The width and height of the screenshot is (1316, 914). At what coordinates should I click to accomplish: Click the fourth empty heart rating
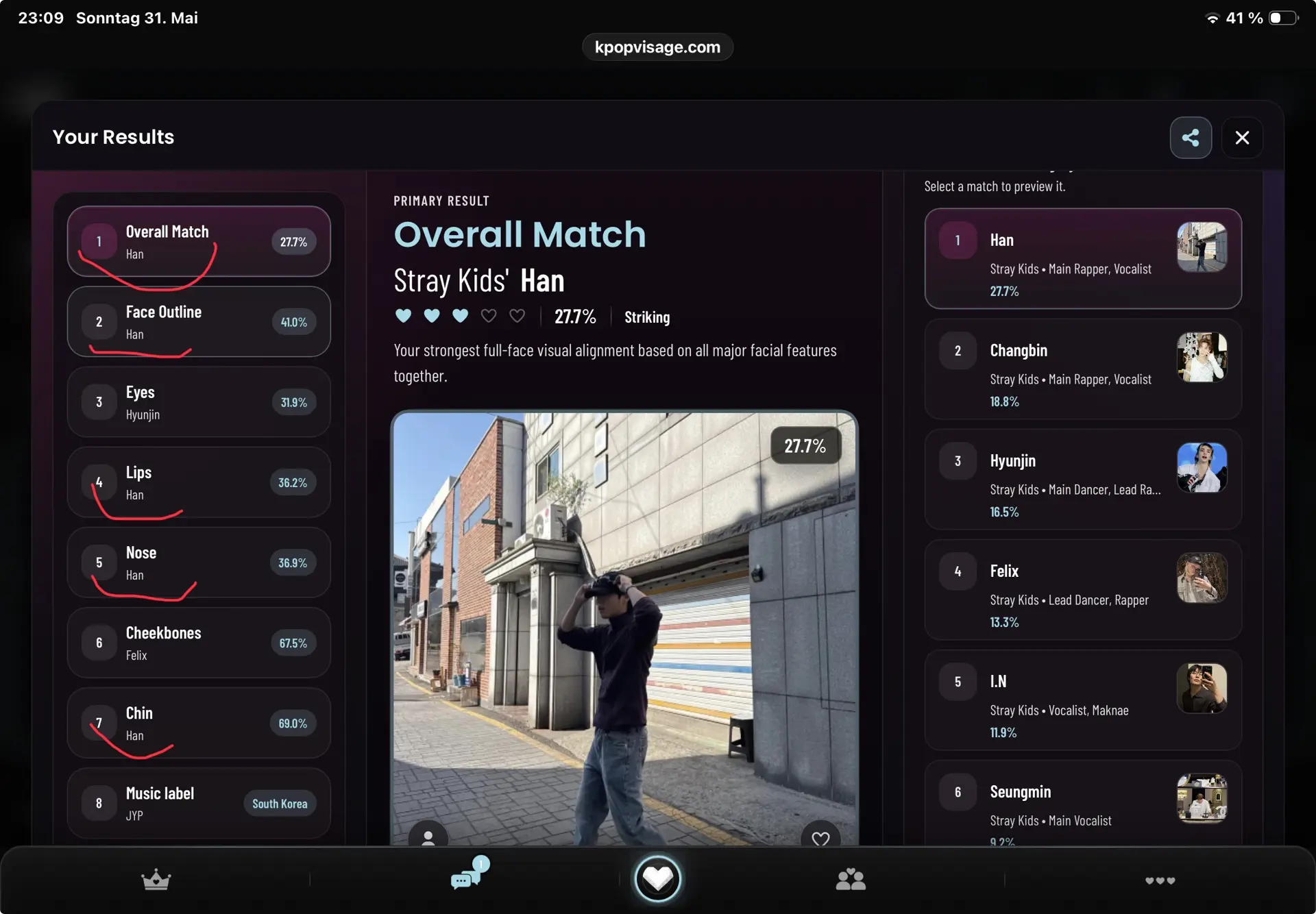click(489, 316)
